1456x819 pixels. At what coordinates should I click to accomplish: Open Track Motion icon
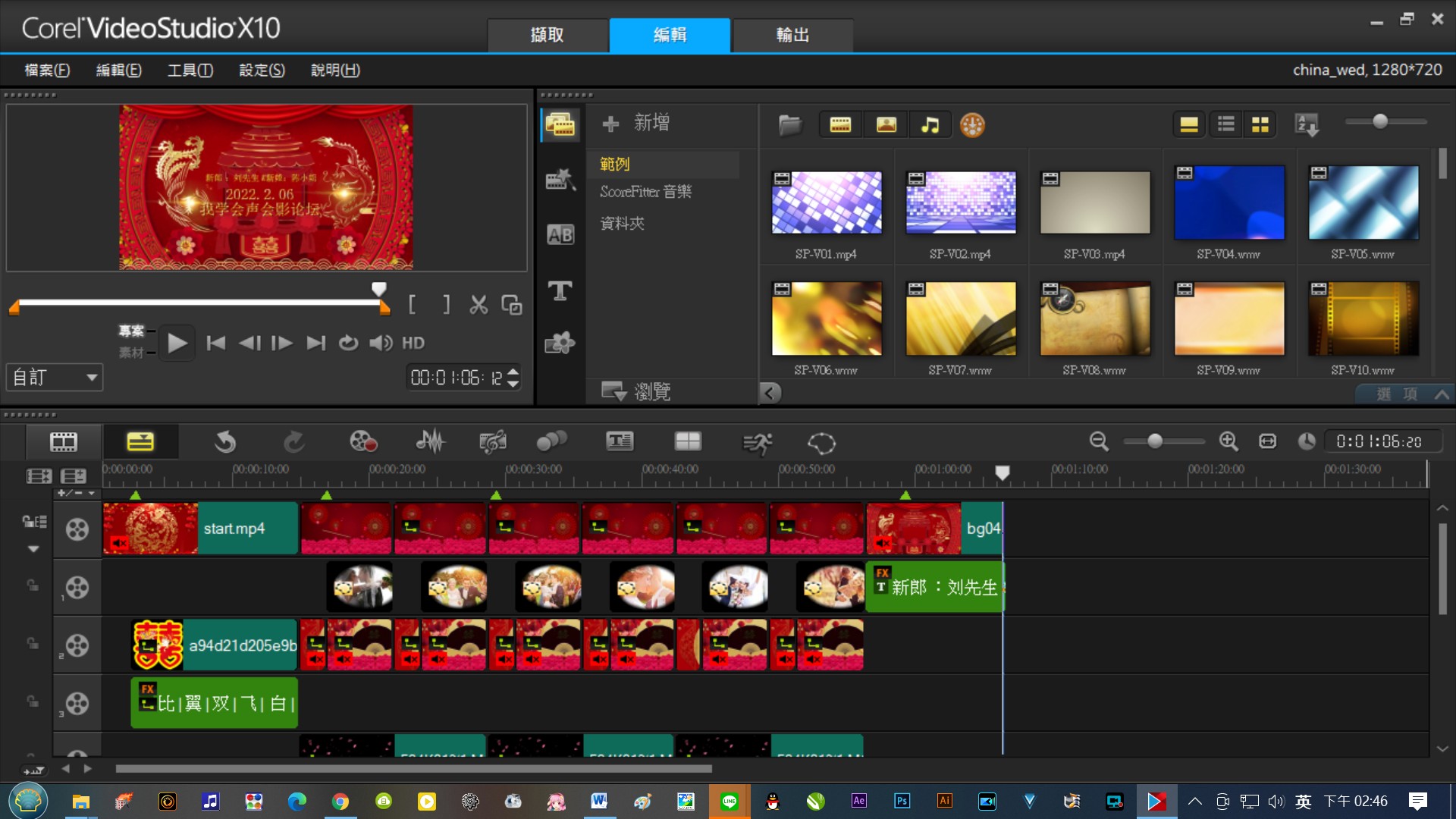551,442
